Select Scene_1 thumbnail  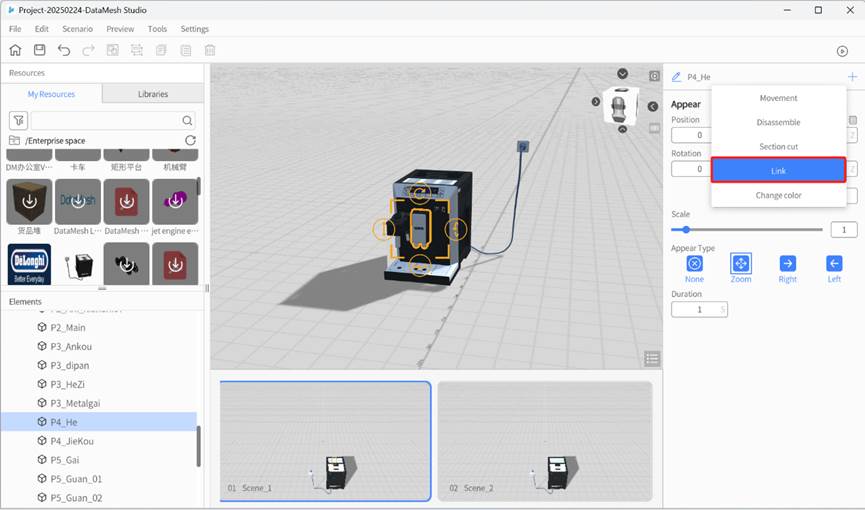[x=325, y=441]
